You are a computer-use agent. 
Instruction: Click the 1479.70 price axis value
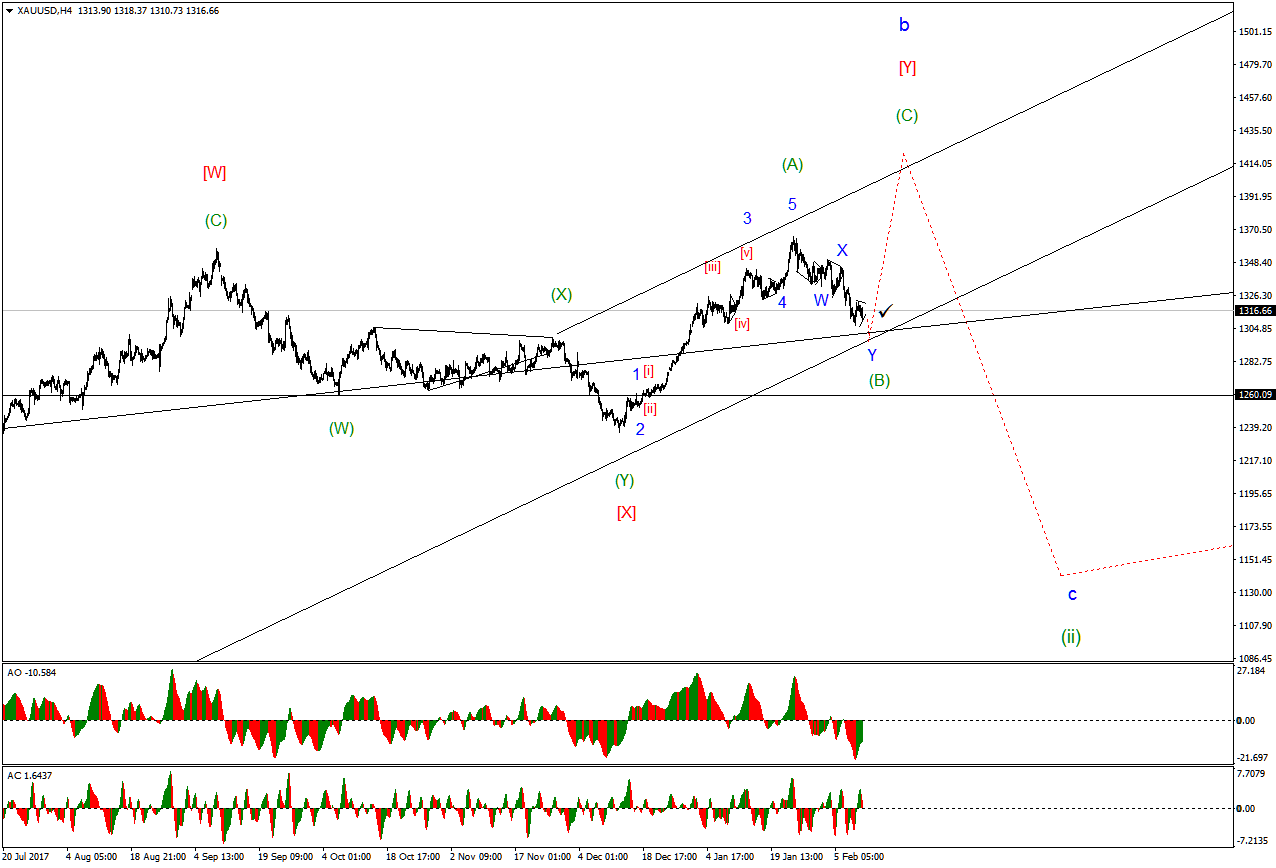click(1254, 65)
